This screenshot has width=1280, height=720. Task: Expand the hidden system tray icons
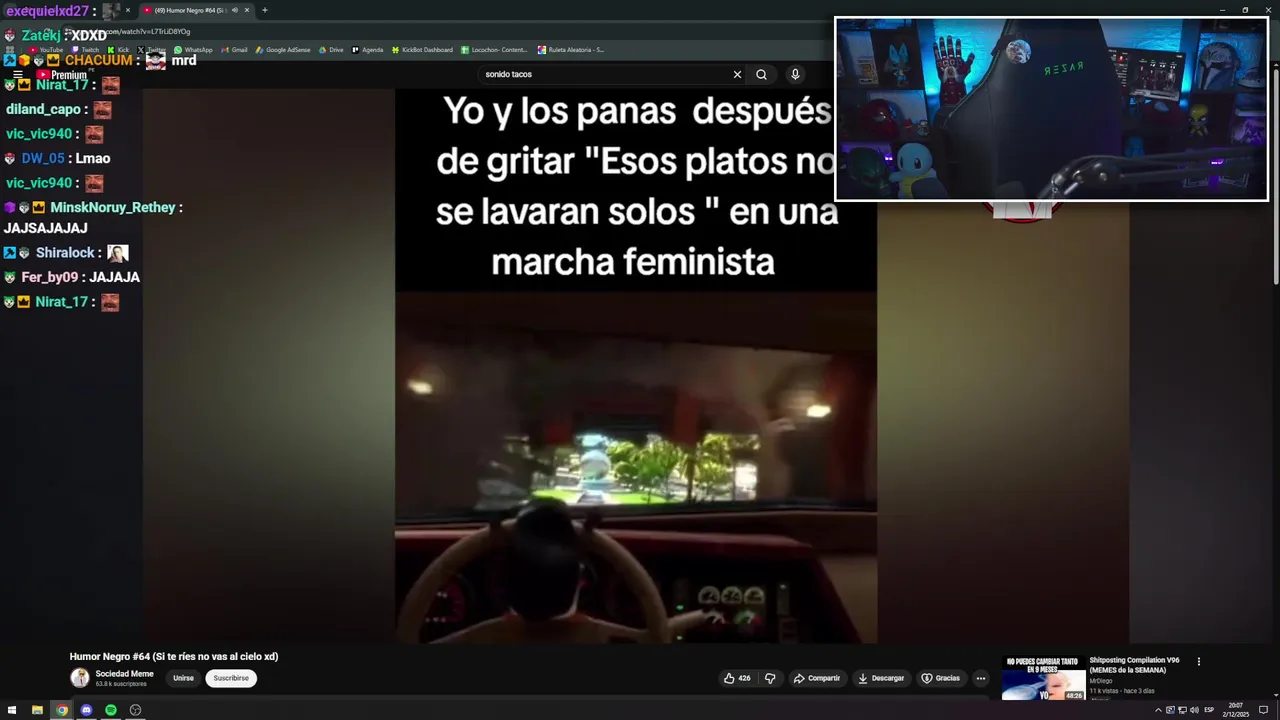1158,710
